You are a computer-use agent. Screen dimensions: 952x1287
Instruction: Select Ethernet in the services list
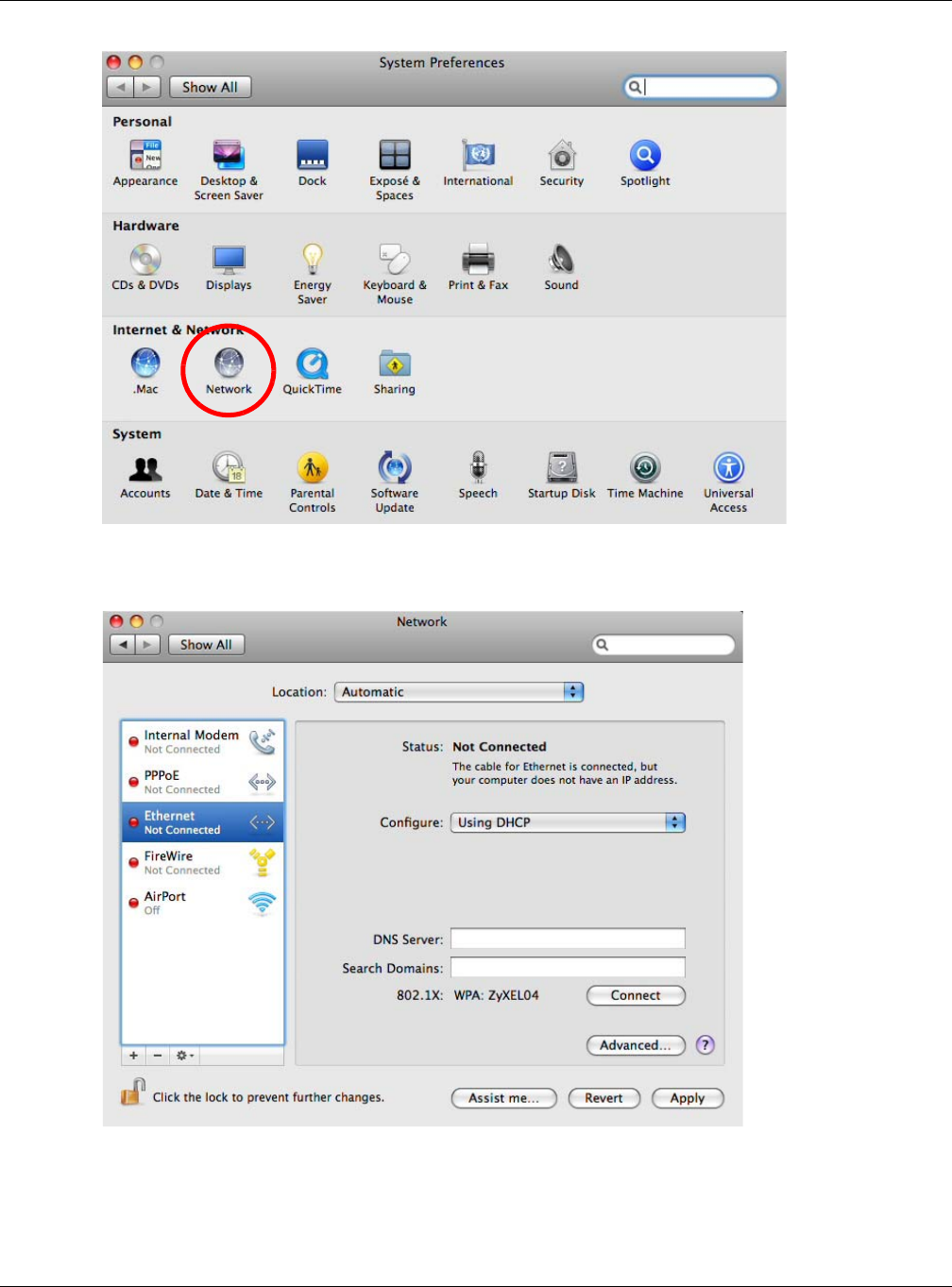pyautogui.click(x=202, y=822)
